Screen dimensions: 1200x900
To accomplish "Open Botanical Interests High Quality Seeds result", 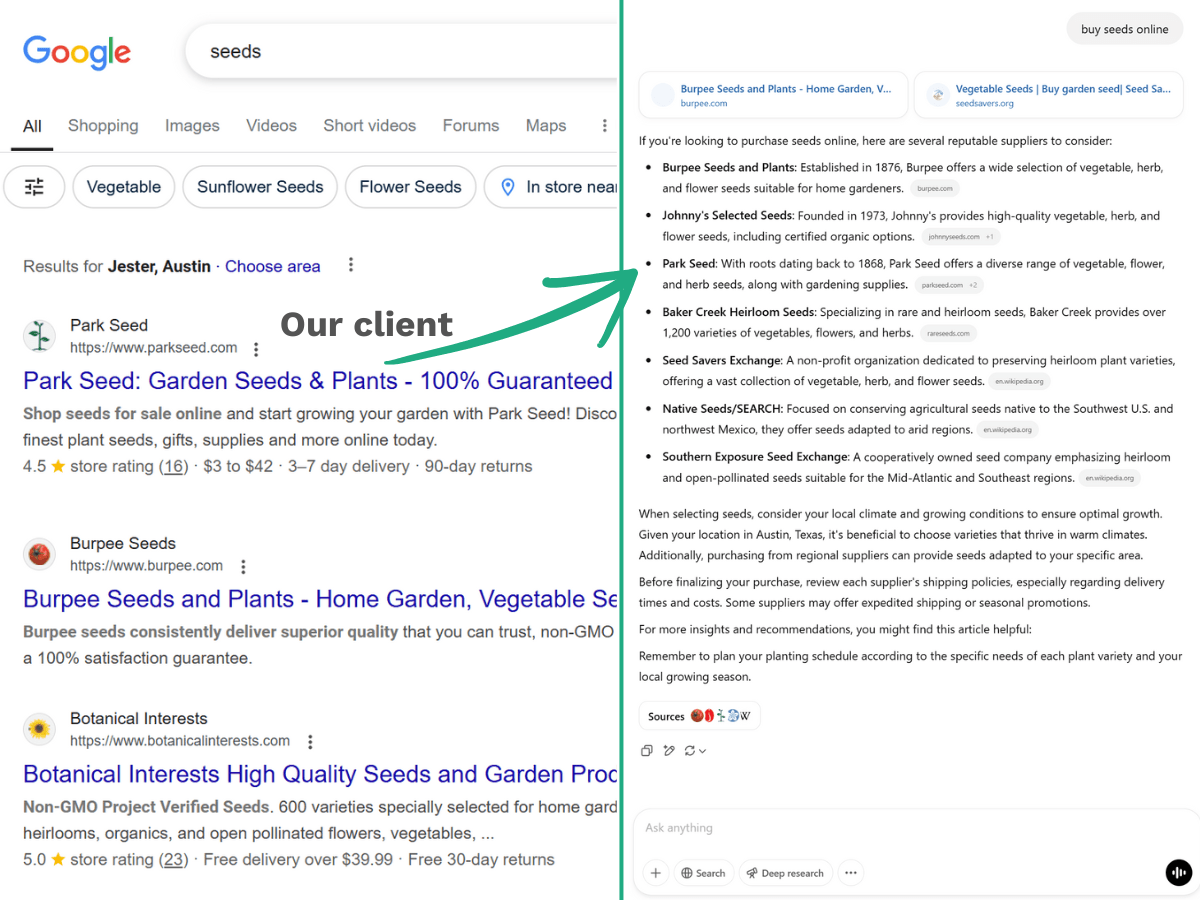I will coord(320,774).
